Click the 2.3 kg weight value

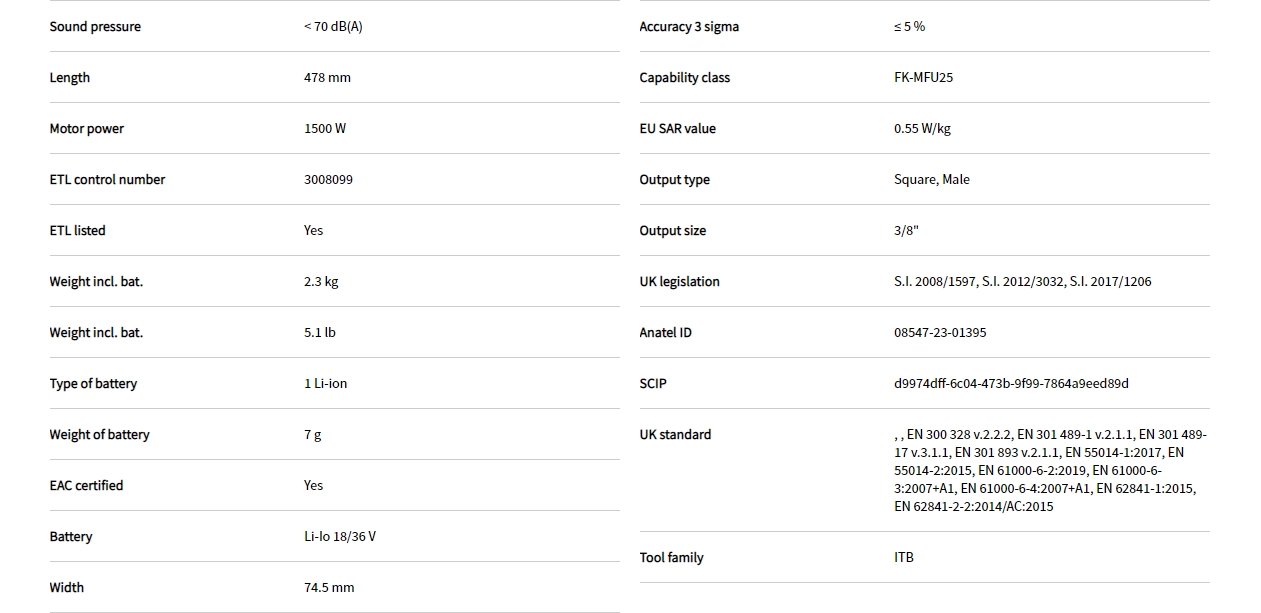click(x=321, y=282)
